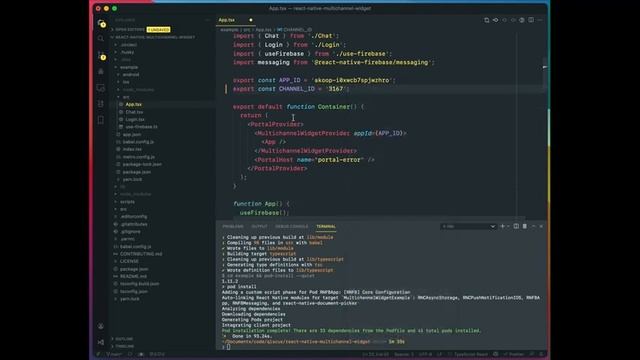
Task: Open Login.tsx in file tree
Action: point(135,119)
